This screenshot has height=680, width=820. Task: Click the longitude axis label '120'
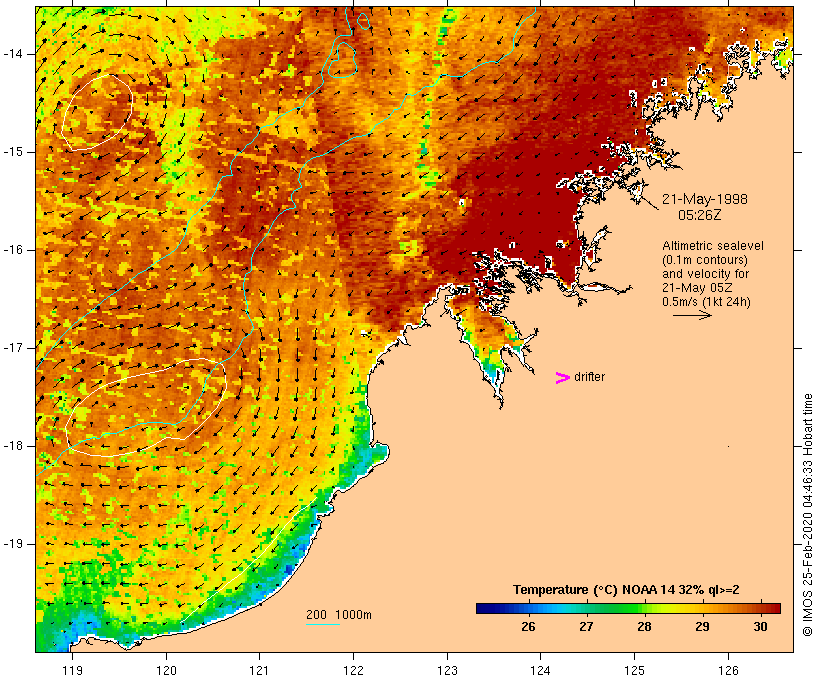click(x=166, y=670)
